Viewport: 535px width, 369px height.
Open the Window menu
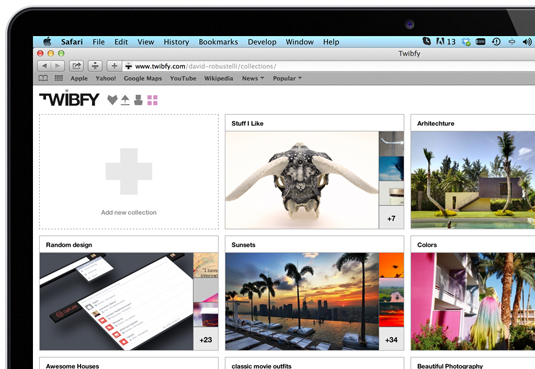point(300,42)
